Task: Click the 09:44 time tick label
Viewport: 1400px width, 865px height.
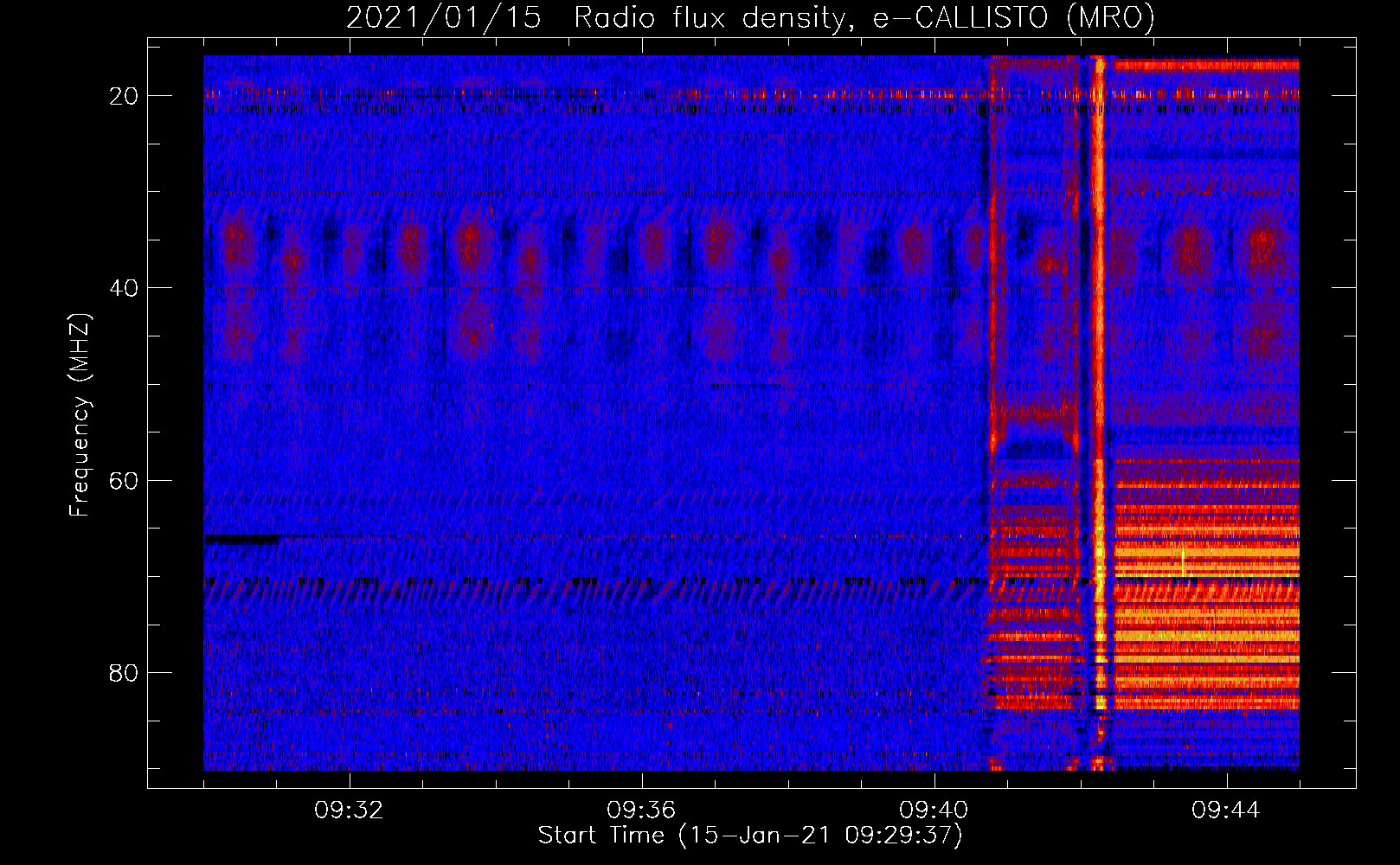Action: (x=1226, y=811)
